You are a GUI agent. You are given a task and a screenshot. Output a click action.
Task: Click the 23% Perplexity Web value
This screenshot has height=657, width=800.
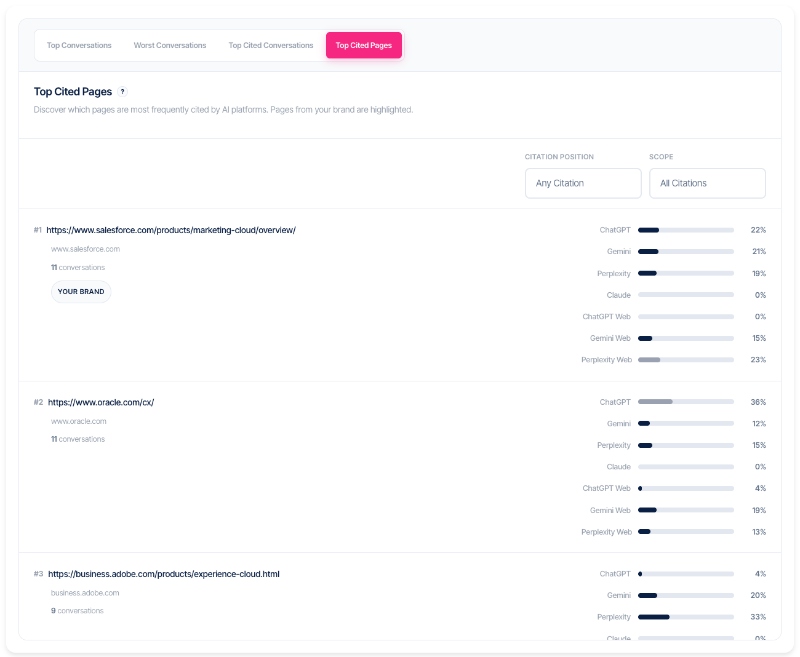tap(758, 360)
